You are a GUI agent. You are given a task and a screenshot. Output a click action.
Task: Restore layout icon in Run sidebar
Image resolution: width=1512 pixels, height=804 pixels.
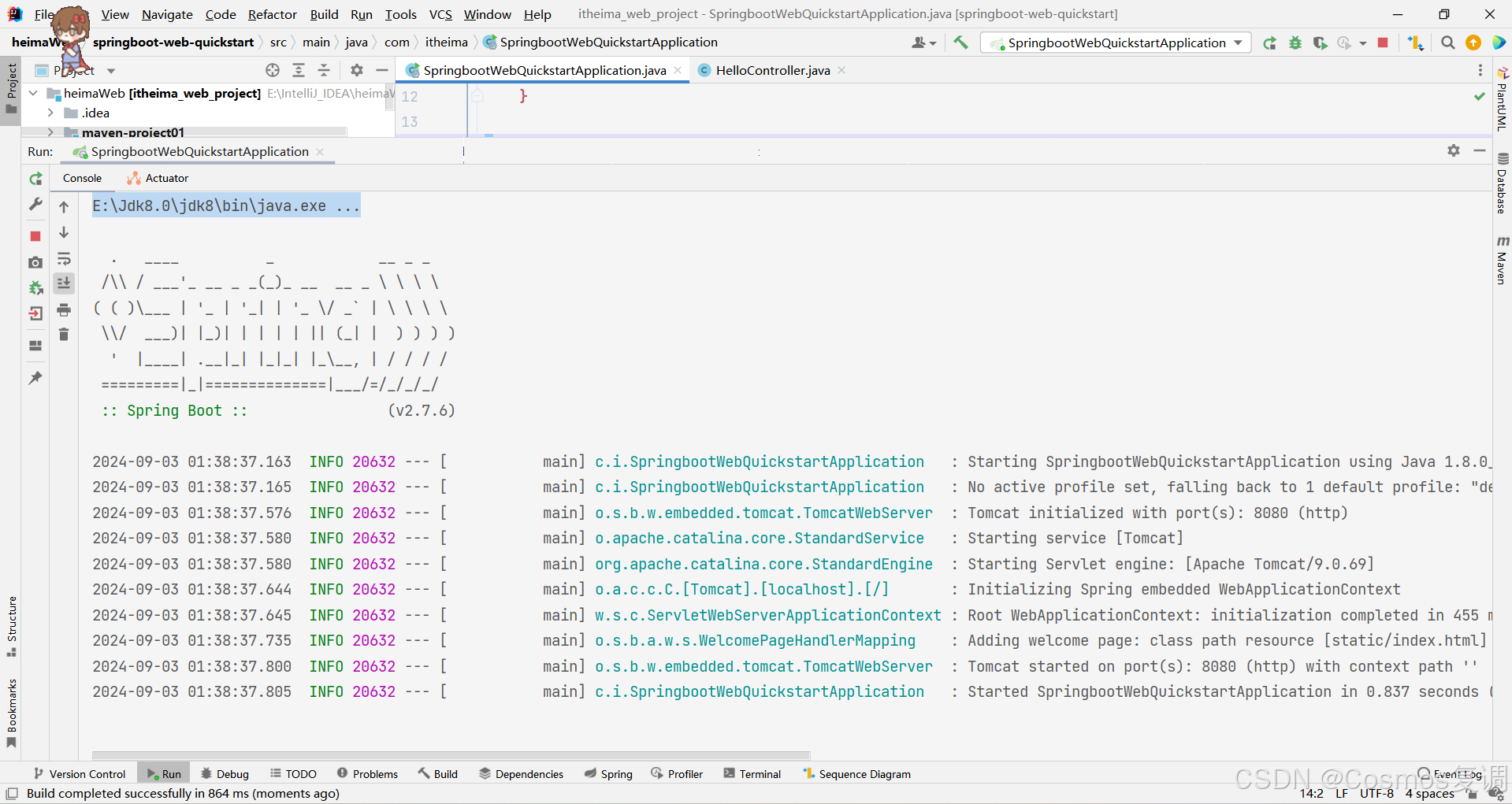point(35,345)
